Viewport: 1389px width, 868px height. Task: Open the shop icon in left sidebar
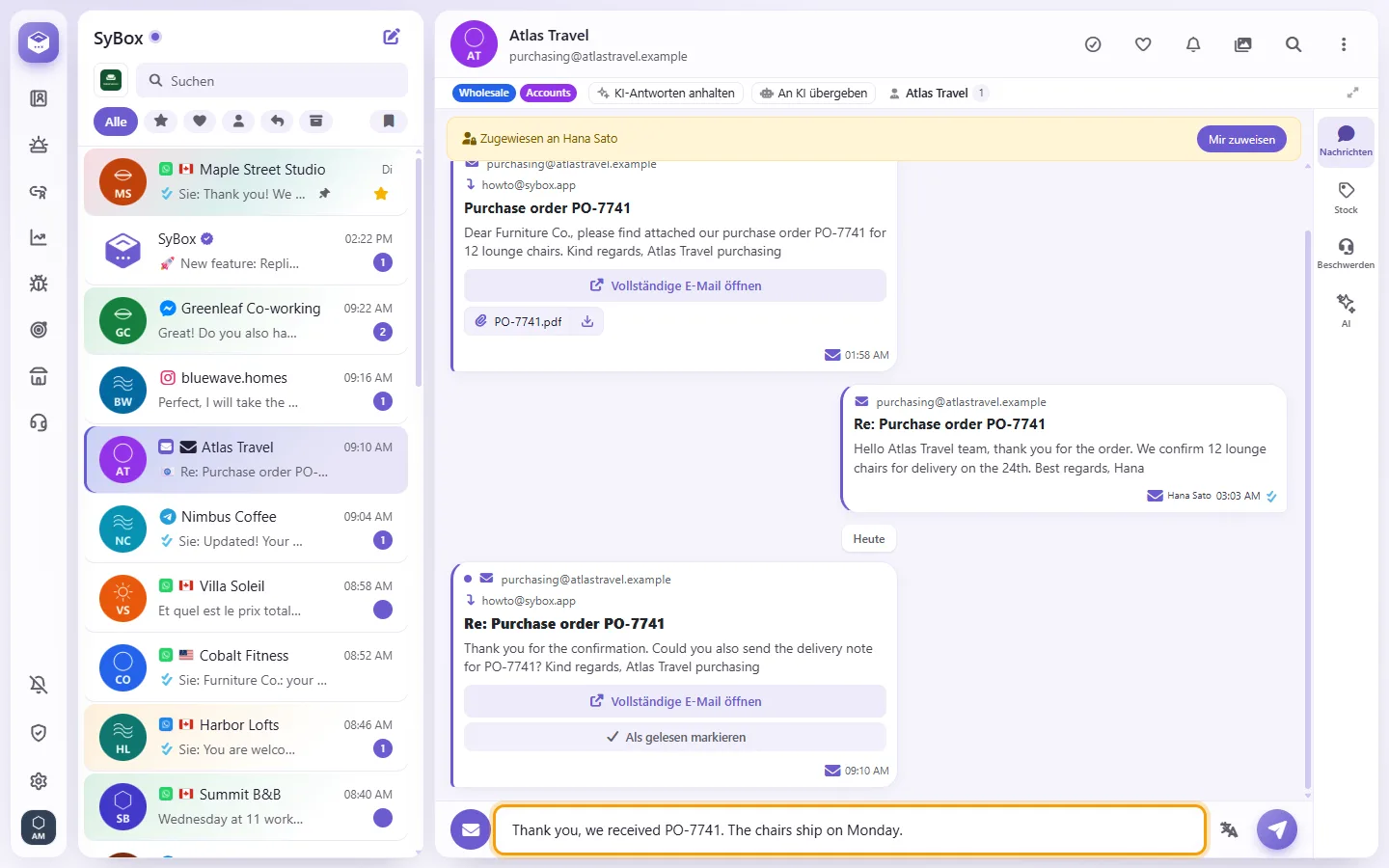point(39,376)
